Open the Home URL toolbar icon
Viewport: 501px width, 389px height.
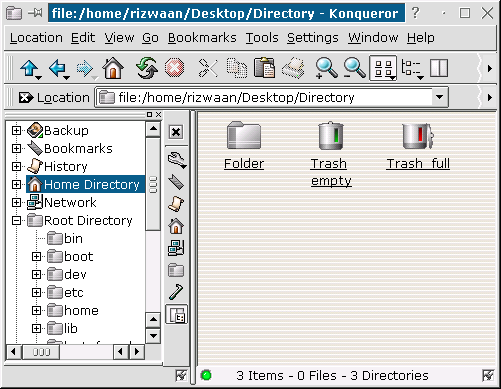click(113, 68)
